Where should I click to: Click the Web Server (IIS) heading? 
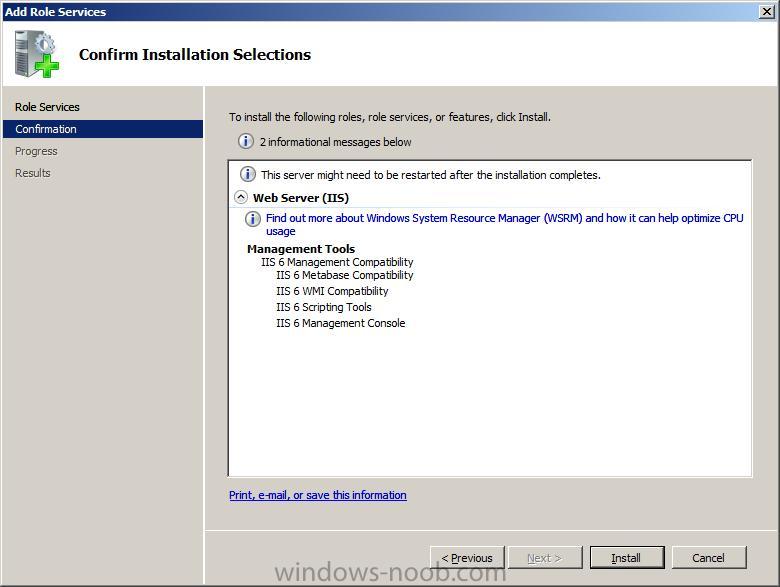coord(301,198)
